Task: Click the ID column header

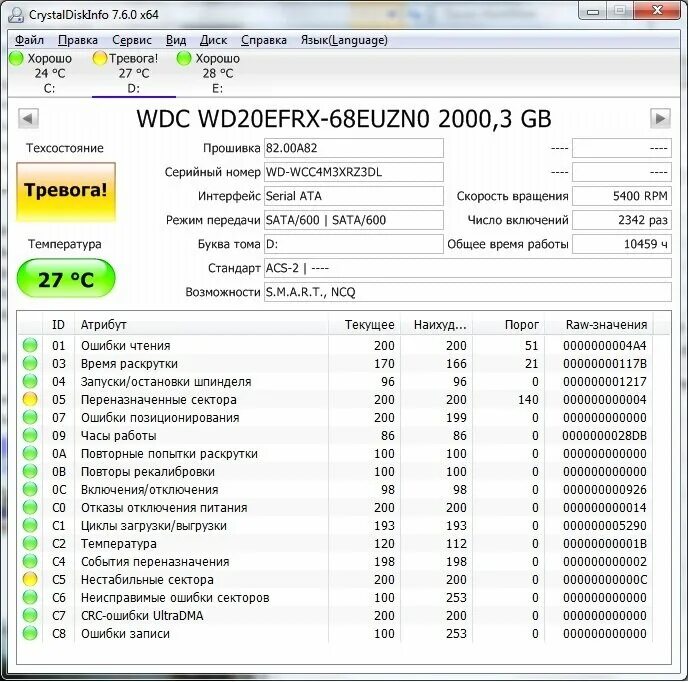Action: click(58, 325)
